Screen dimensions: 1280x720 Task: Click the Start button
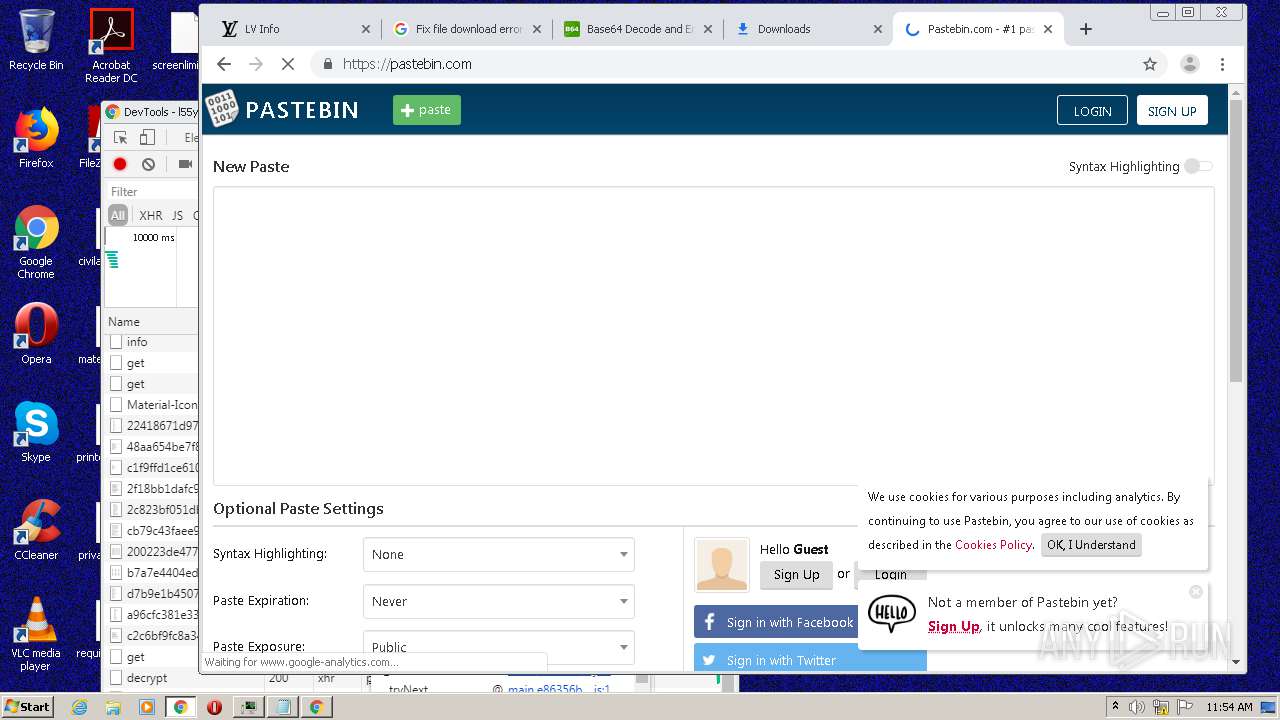coord(28,706)
